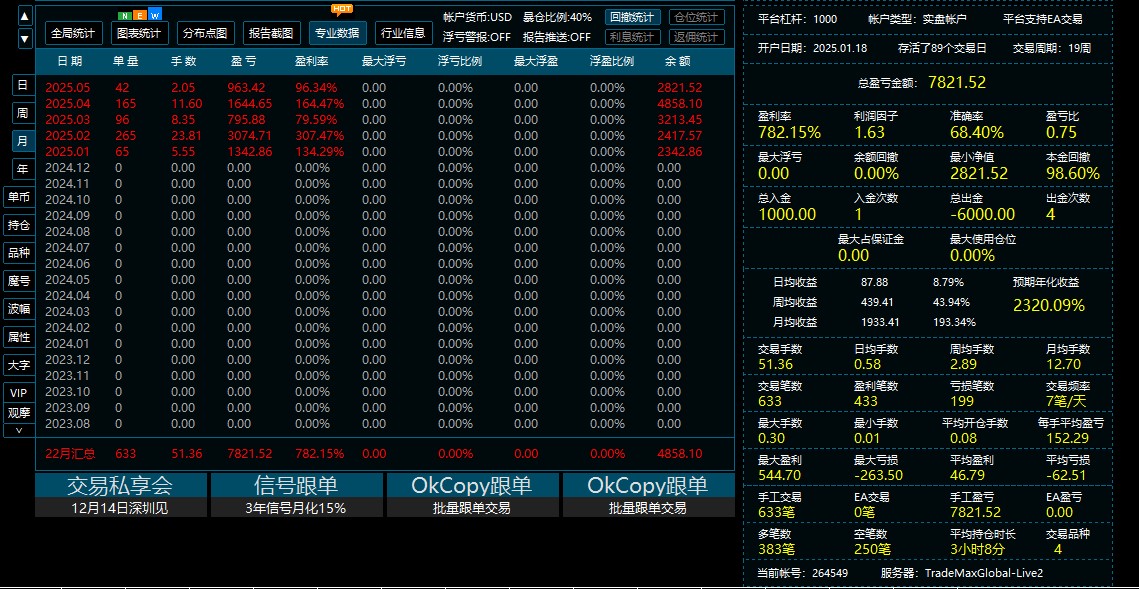Click the 782.15% 盈利率 value in stats panel
The image size is (1139, 589).
point(789,132)
